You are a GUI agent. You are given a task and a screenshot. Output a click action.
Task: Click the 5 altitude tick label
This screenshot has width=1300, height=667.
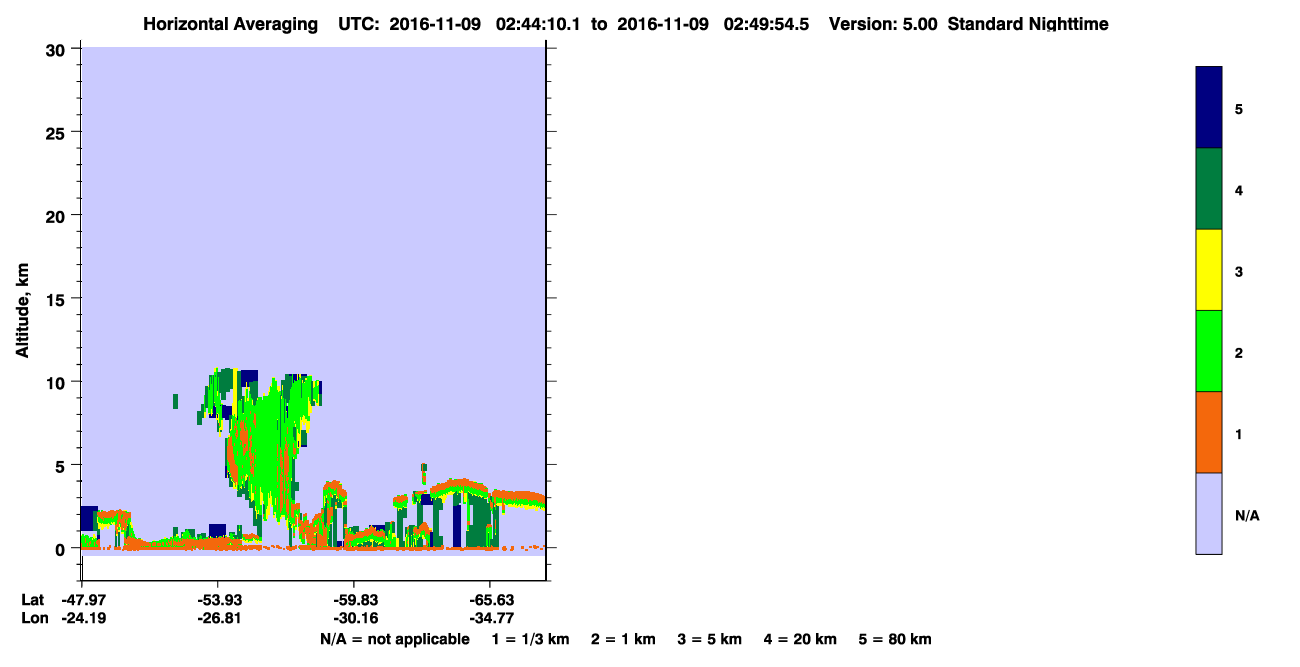pos(61,465)
